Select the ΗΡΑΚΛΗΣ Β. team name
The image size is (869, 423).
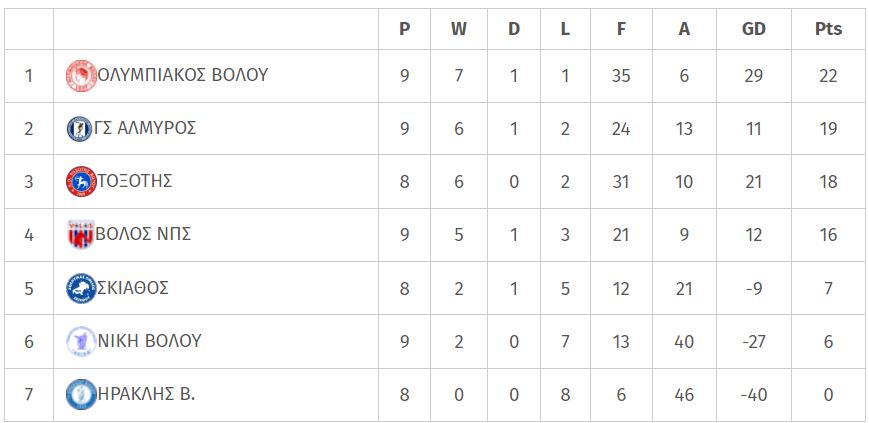[x=146, y=394]
